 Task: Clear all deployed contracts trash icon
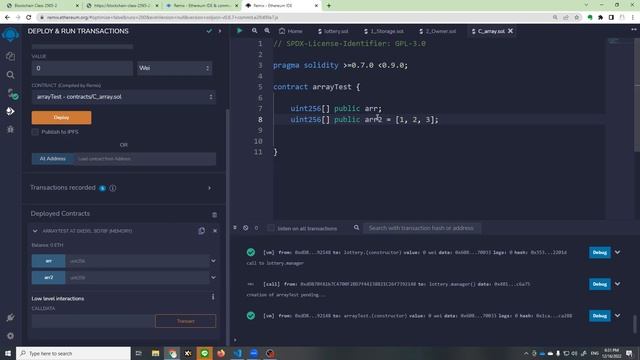tap(214, 215)
